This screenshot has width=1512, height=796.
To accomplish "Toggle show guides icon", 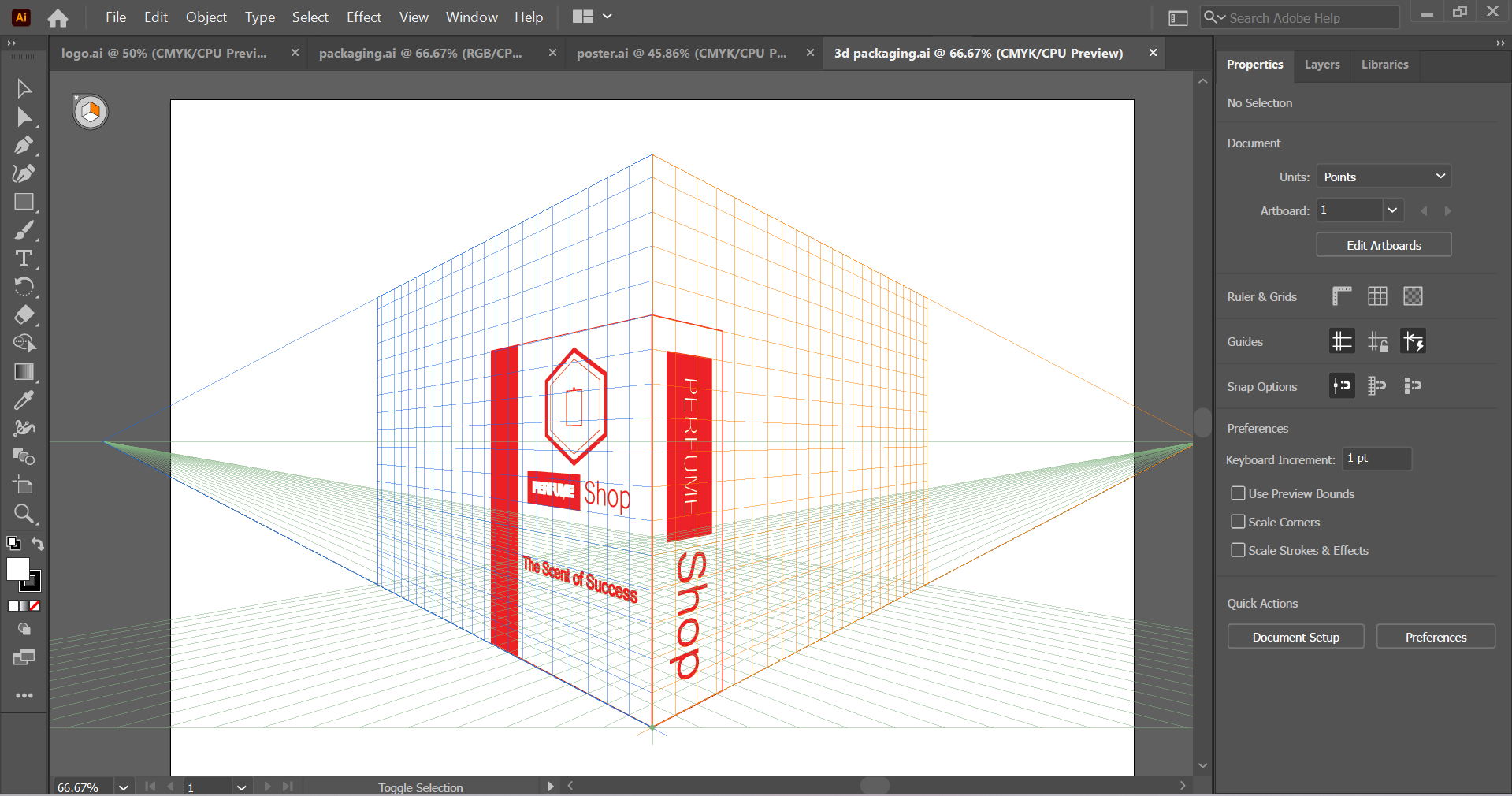I will (x=1342, y=341).
